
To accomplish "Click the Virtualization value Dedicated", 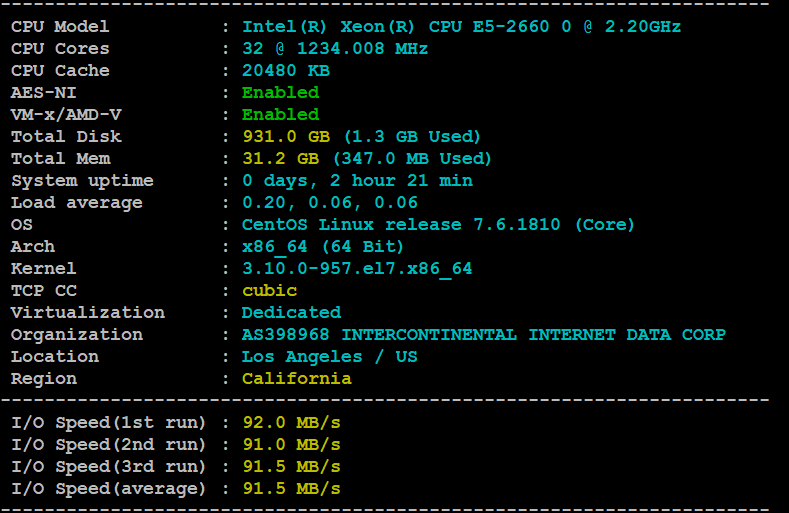I will pyautogui.click(x=291, y=313).
